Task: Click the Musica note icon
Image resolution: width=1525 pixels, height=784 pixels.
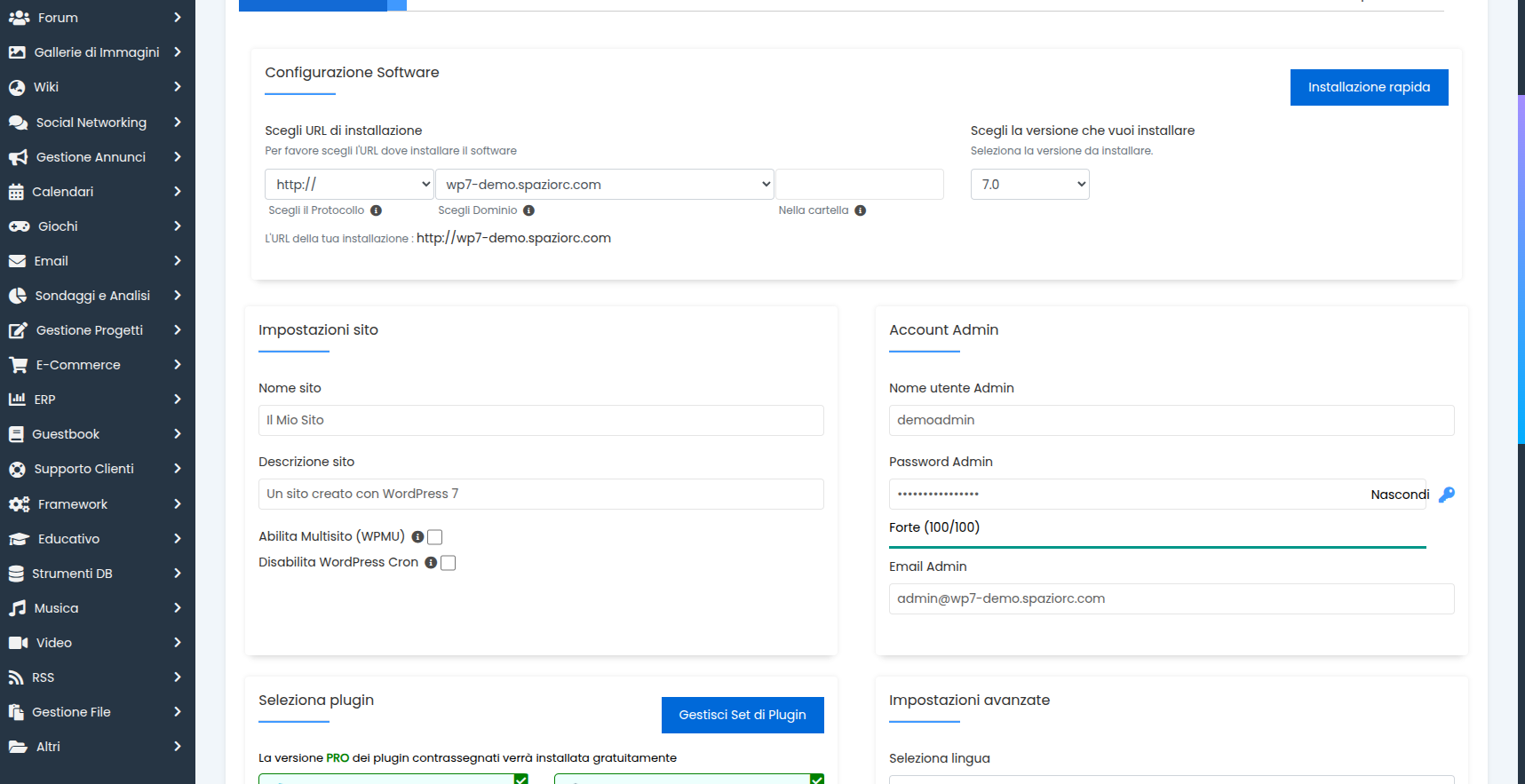Action: pyautogui.click(x=17, y=608)
